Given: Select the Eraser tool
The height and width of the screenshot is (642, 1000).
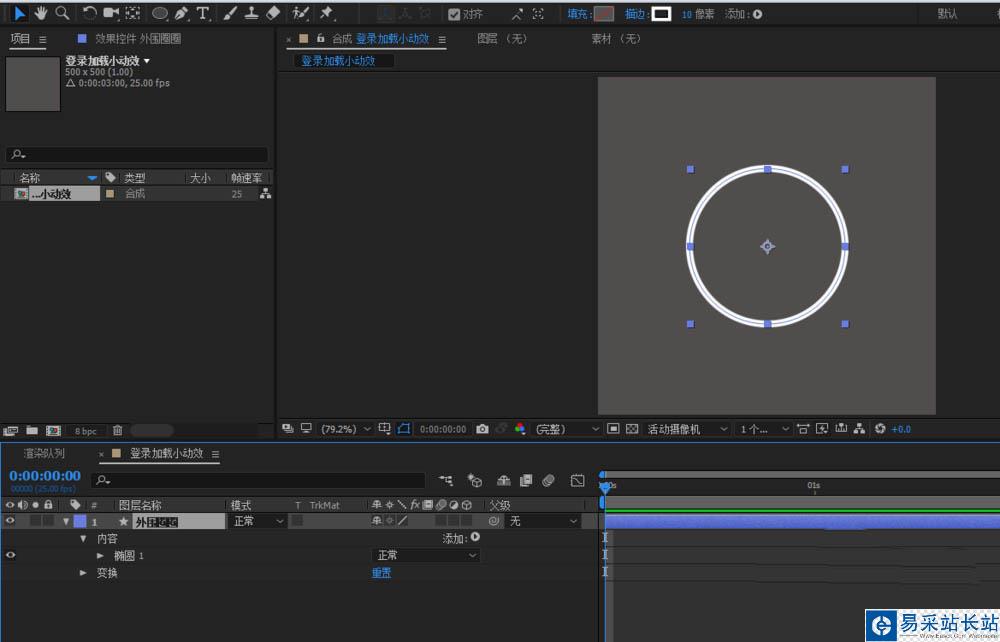Looking at the screenshot, I should click(275, 14).
